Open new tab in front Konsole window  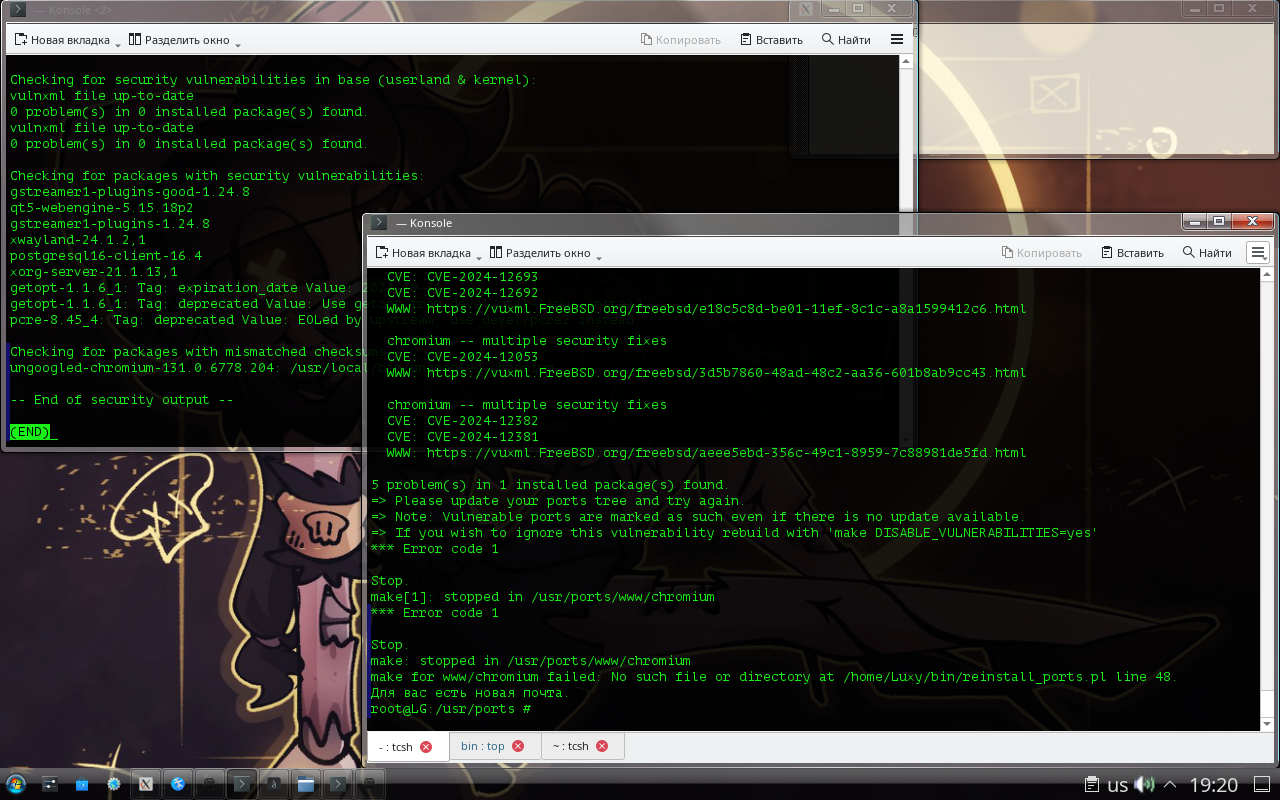(x=422, y=252)
